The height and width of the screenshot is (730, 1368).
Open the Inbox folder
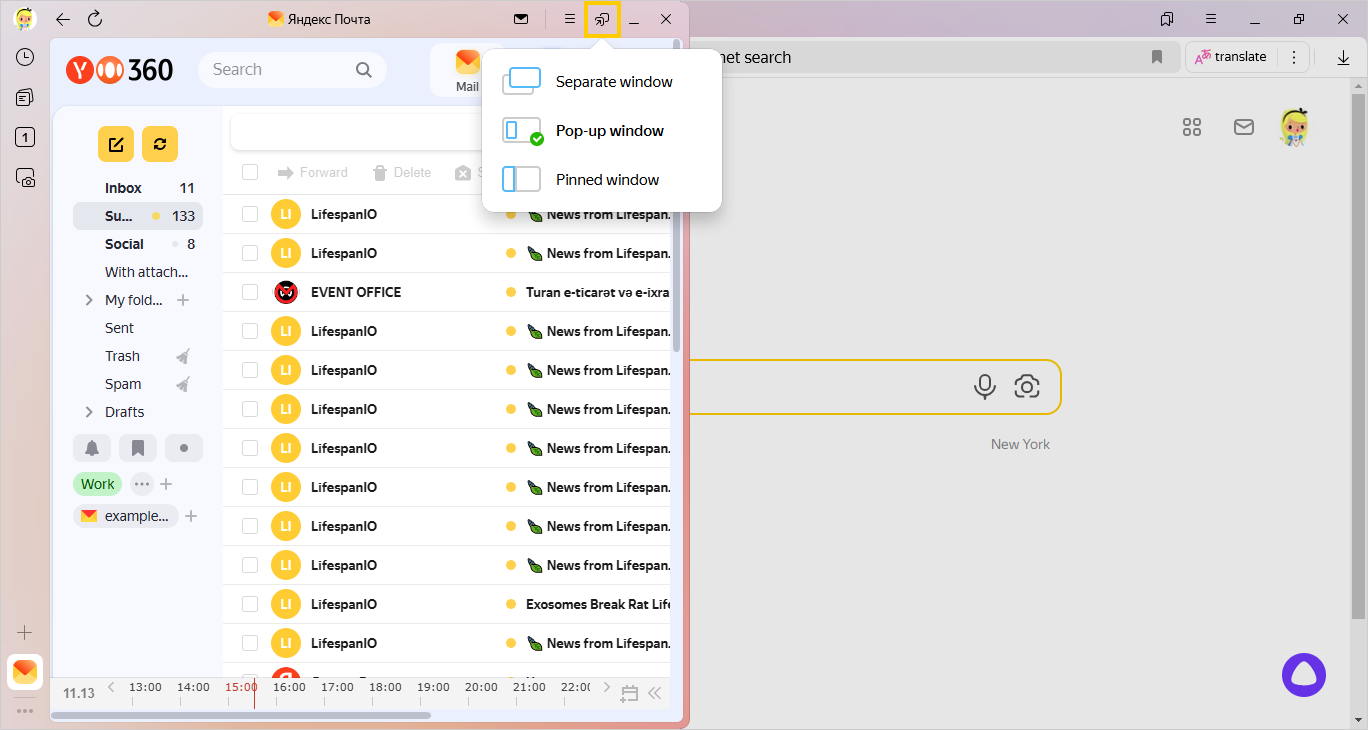tap(124, 188)
